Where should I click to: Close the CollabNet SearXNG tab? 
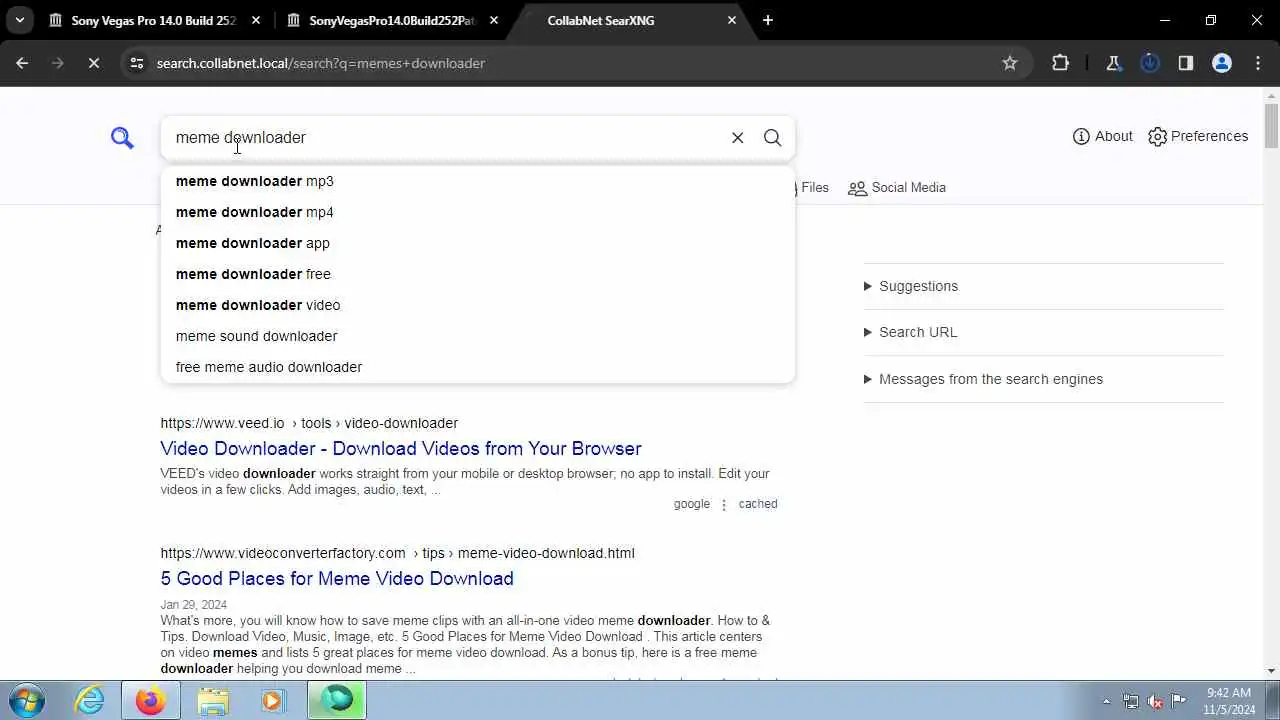[x=732, y=20]
